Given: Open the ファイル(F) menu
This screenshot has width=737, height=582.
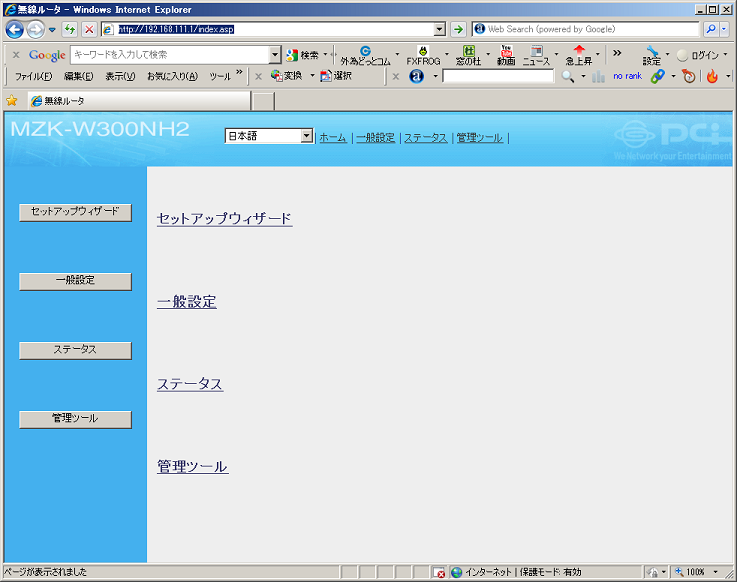Looking at the screenshot, I should (x=33, y=76).
